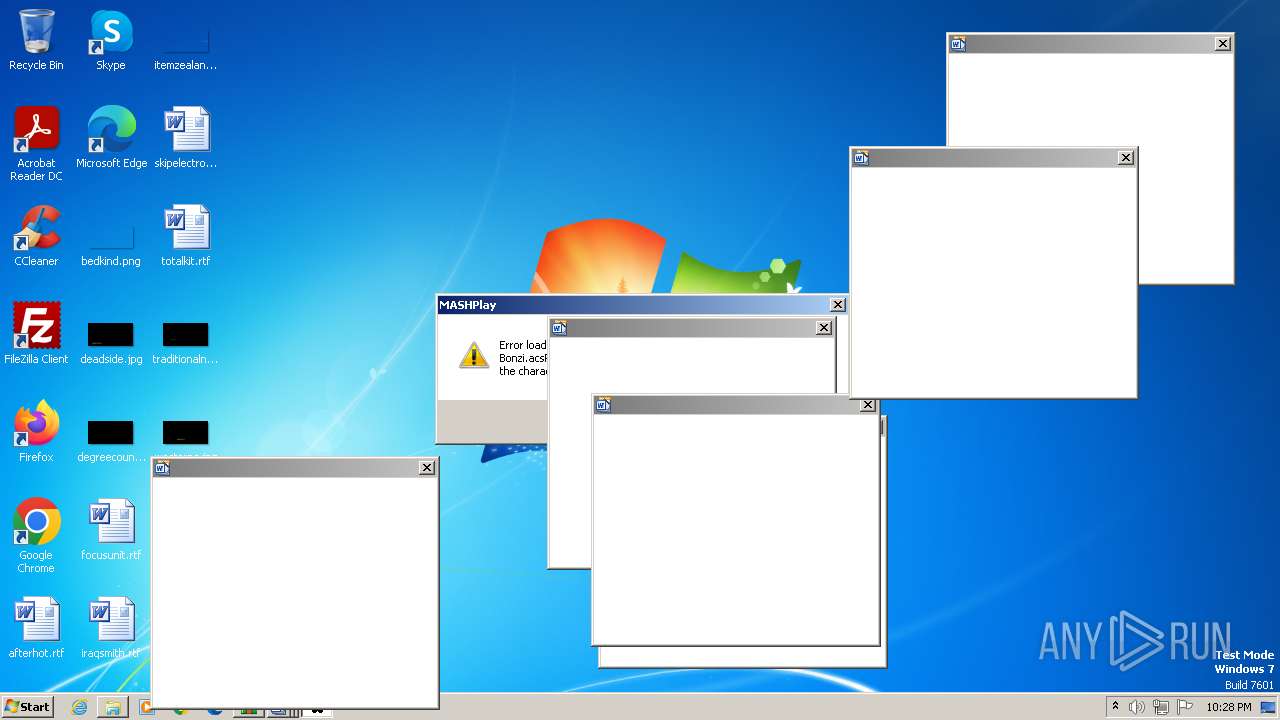
Task: Launch FileZilla Client shortcut
Action: [36, 334]
